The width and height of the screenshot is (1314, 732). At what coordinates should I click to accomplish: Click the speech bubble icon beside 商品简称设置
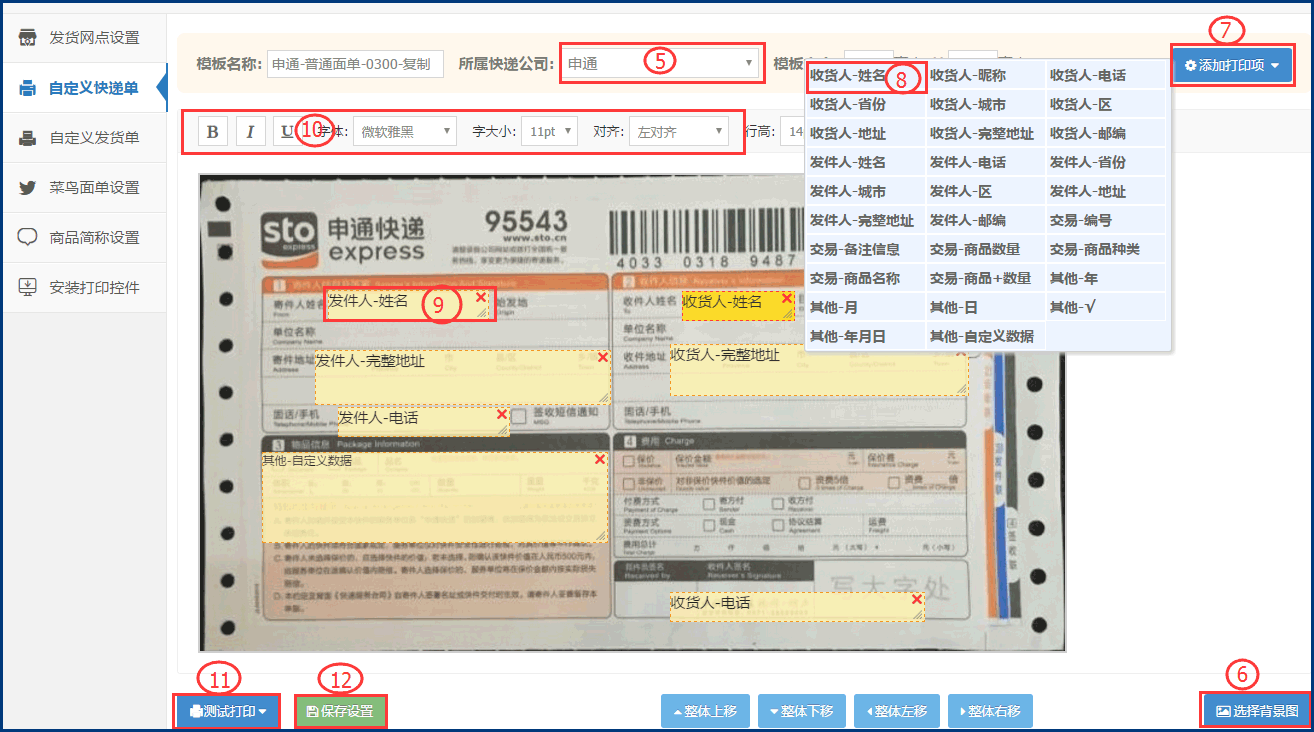tap(28, 238)
